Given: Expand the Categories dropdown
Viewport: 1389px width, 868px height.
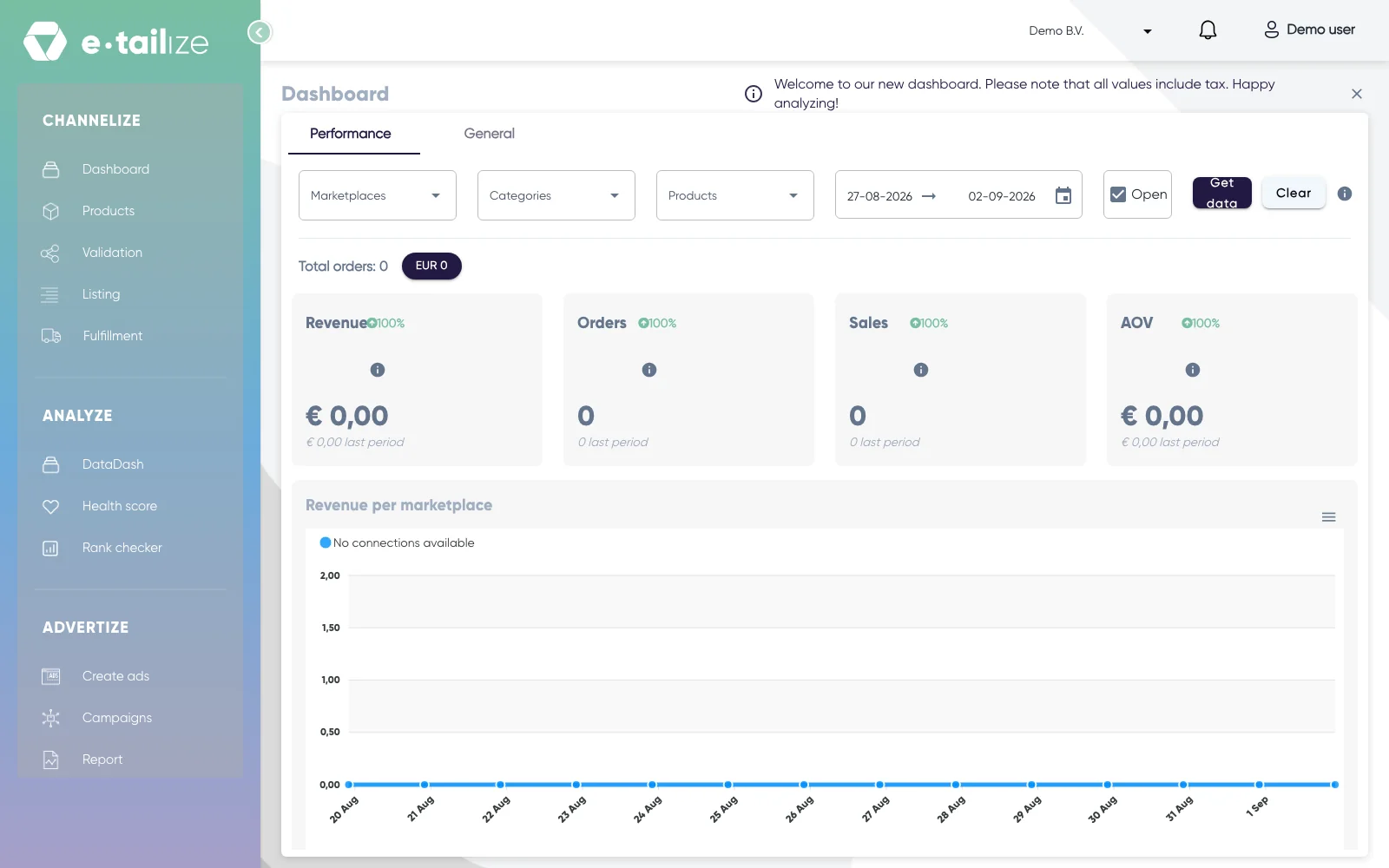Looking at the screenshot, I should click(556, 195).
